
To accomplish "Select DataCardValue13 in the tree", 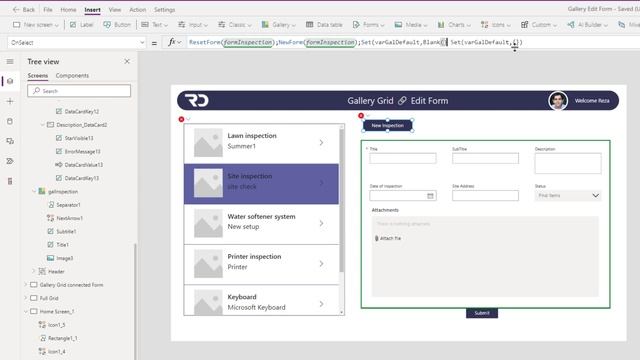I will pyautogui.click(x=84, y=165).
